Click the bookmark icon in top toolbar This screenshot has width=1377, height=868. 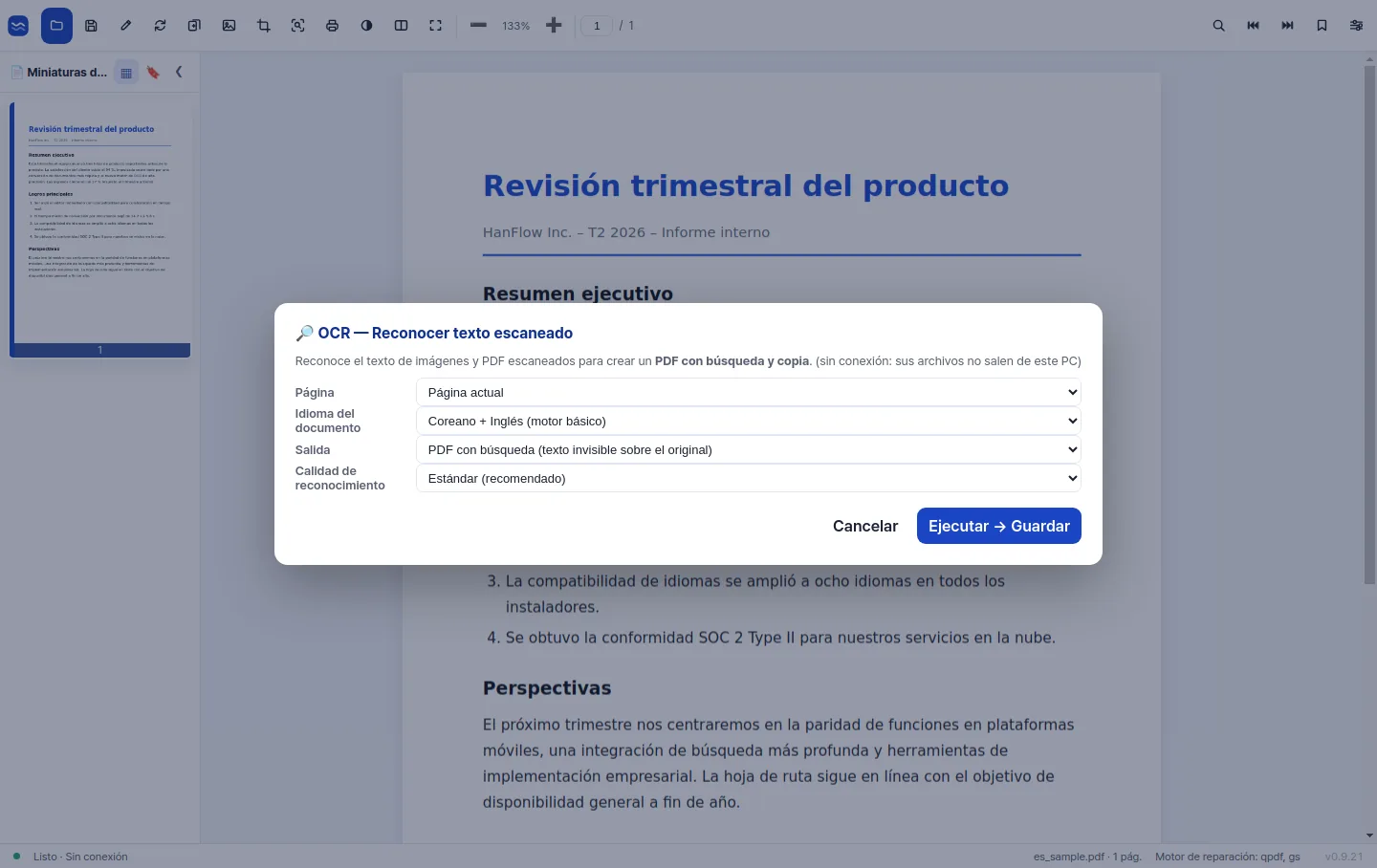[1322, 26]
